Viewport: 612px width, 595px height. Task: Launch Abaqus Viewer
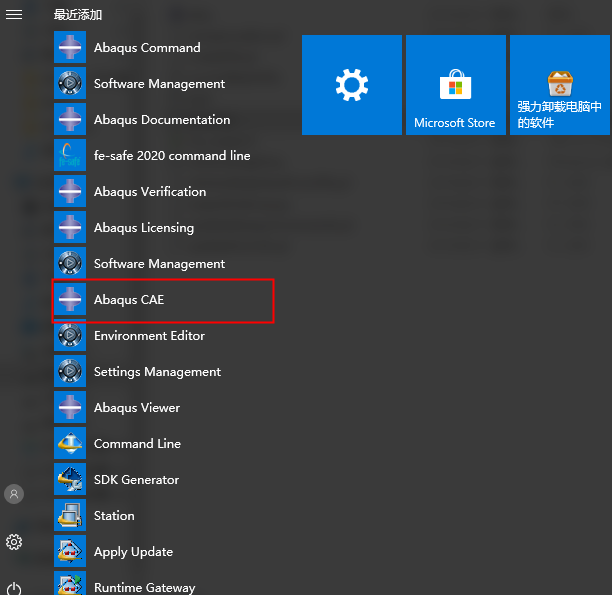136,408
